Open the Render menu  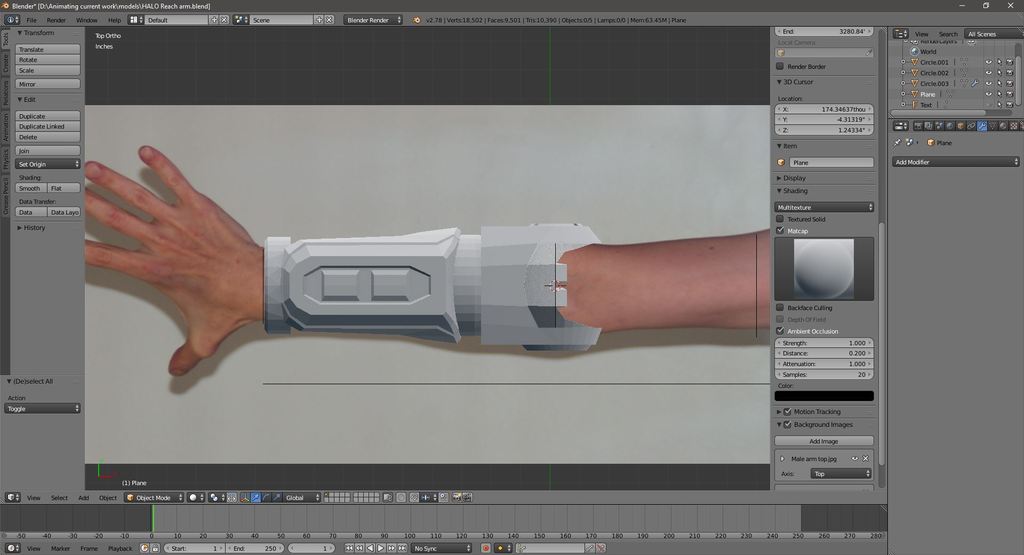(x=56, y=20)
